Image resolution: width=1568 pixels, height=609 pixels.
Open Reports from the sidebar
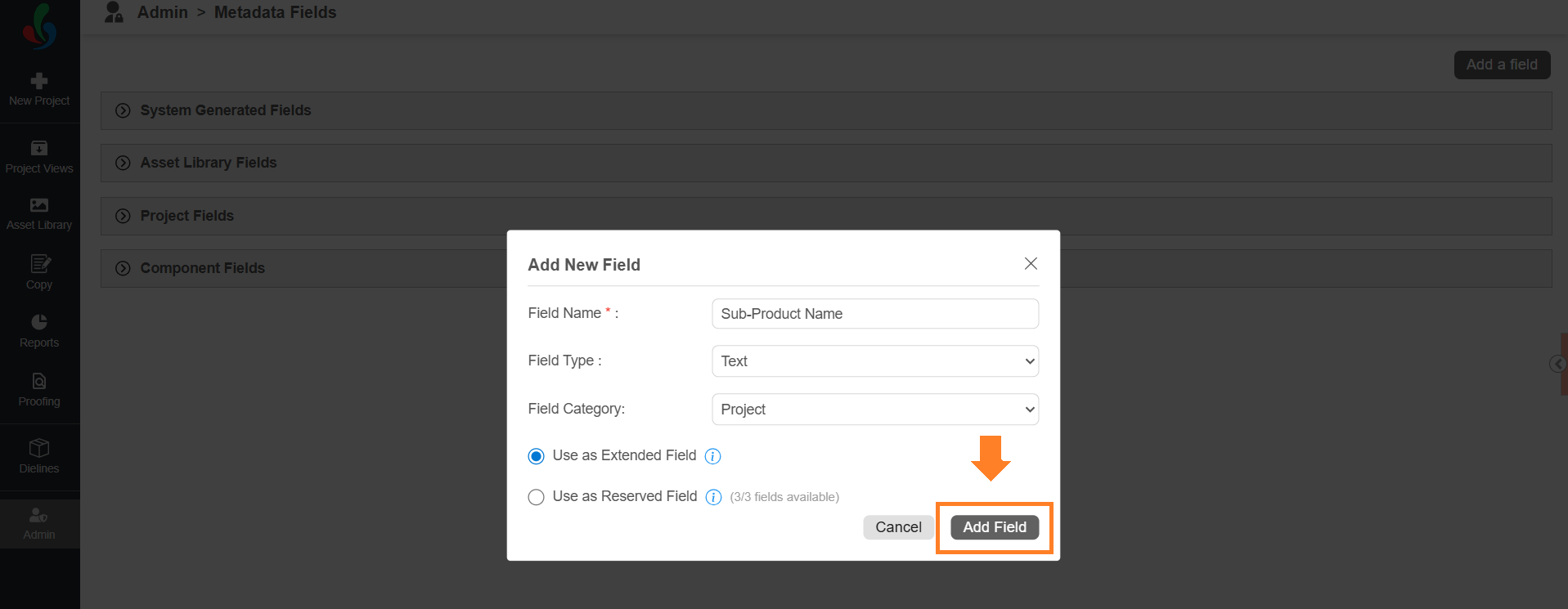click(x=39, y=330)
